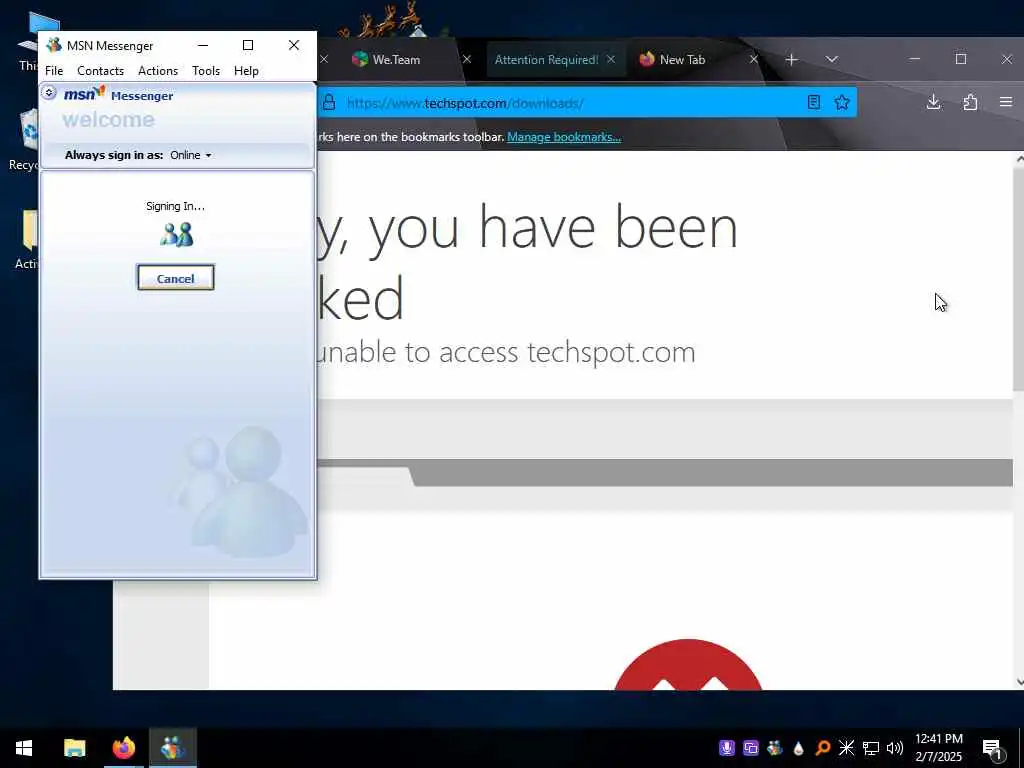Click the purple screens tray icon
The image size is (1024, 768).
[751, 748]
